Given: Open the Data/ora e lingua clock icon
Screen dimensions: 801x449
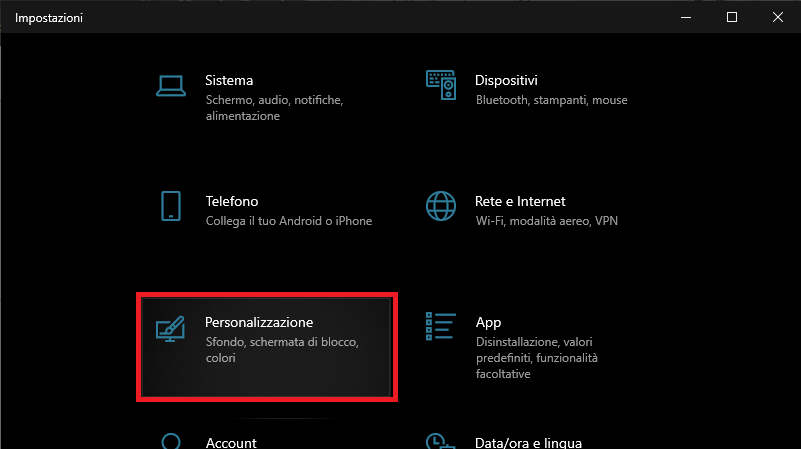Looking at the screenshot, I should click(440, 442).
